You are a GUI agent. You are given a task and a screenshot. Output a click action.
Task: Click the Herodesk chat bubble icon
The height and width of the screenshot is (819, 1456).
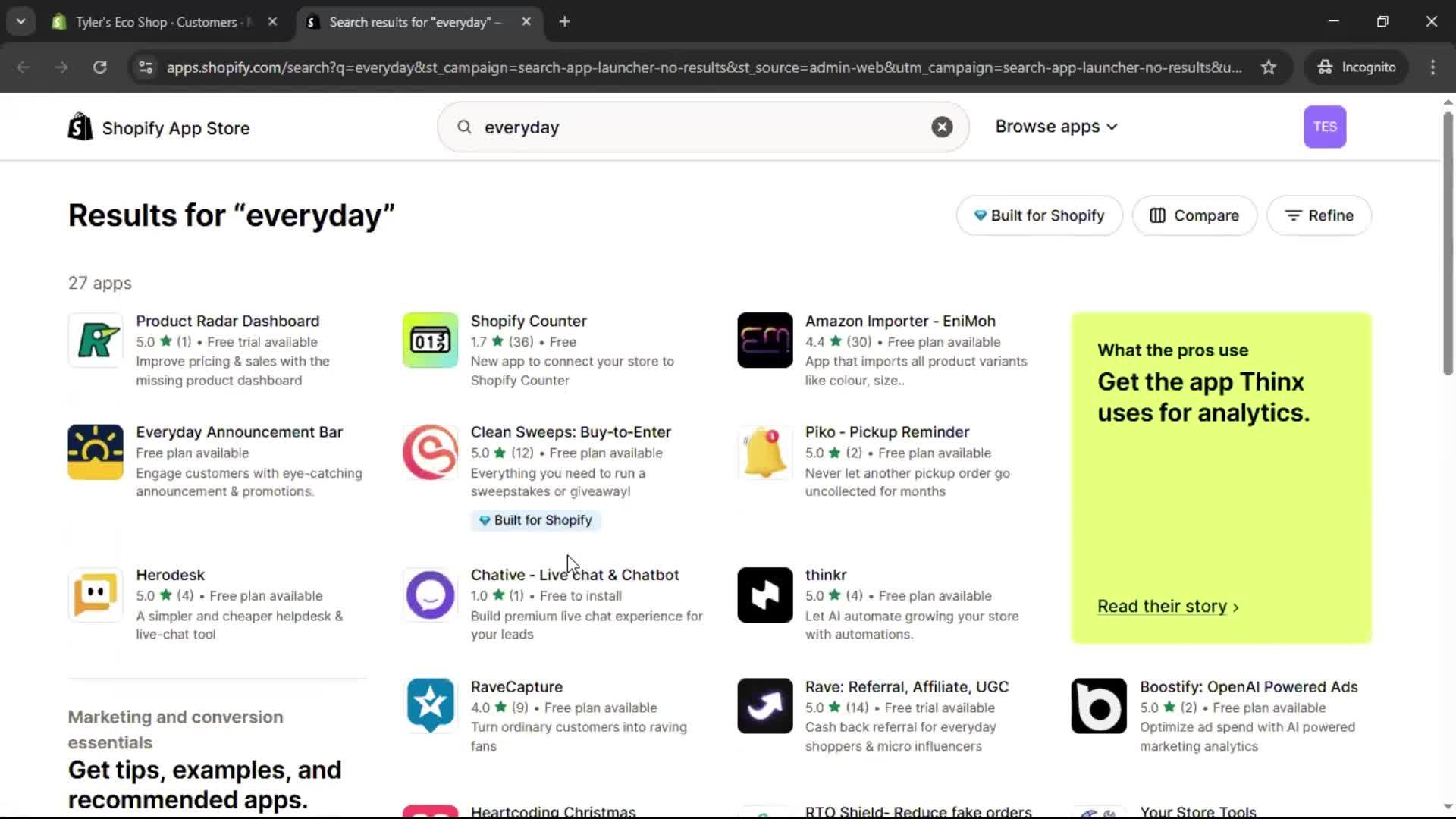click(95, 595)
